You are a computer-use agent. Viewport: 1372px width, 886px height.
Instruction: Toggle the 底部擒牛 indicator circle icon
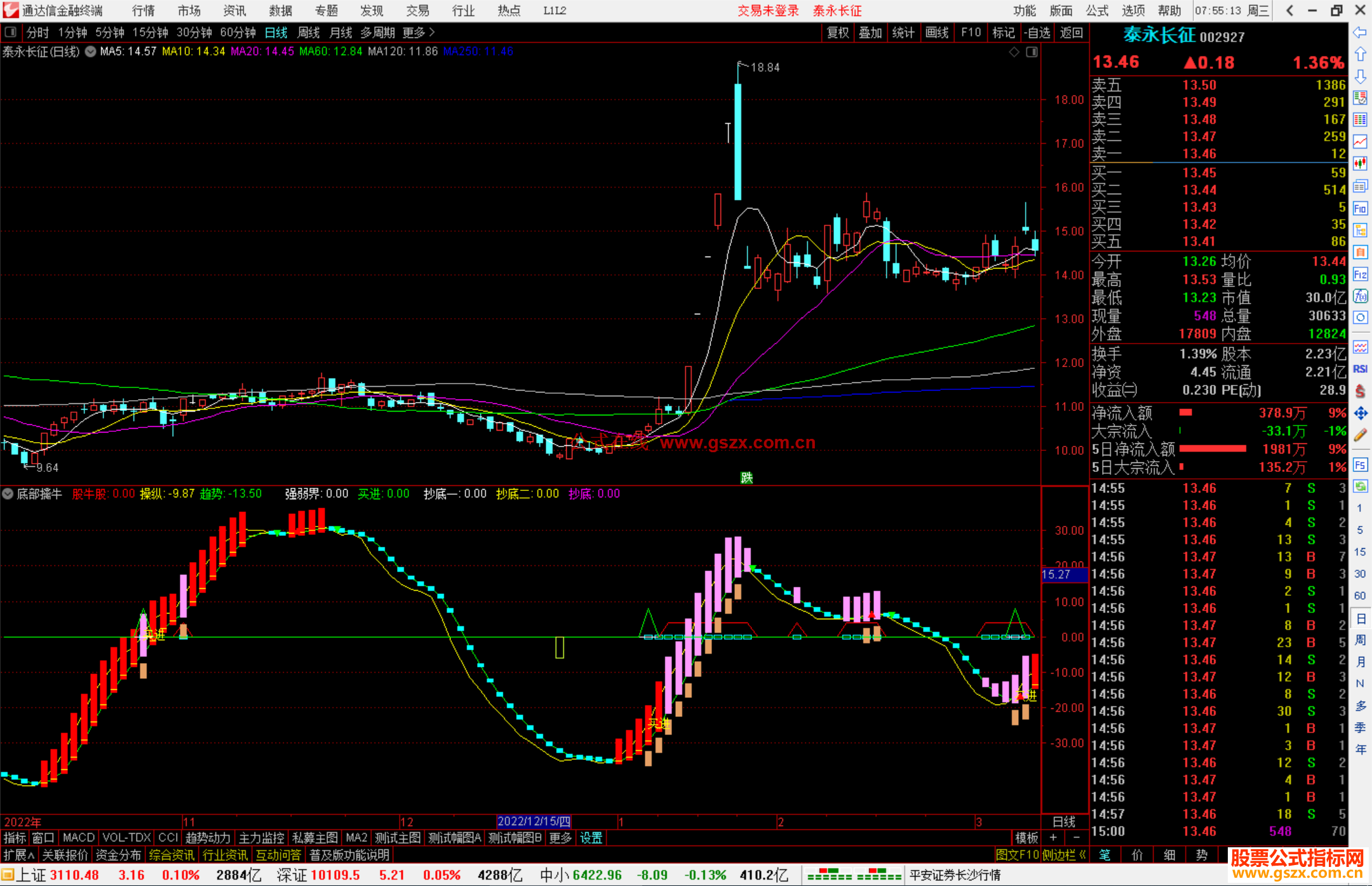pyautogui.click(x=8, y=493)
